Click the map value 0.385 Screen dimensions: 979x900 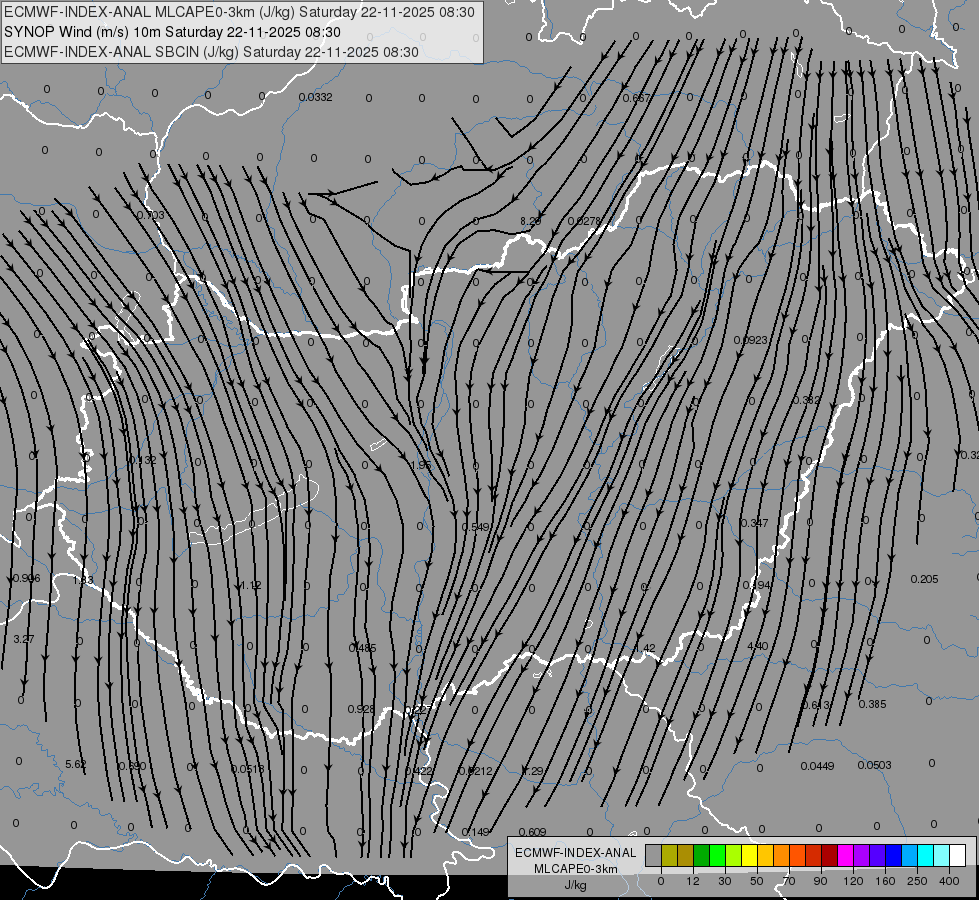pyautogui.click(x=872, y=704)
